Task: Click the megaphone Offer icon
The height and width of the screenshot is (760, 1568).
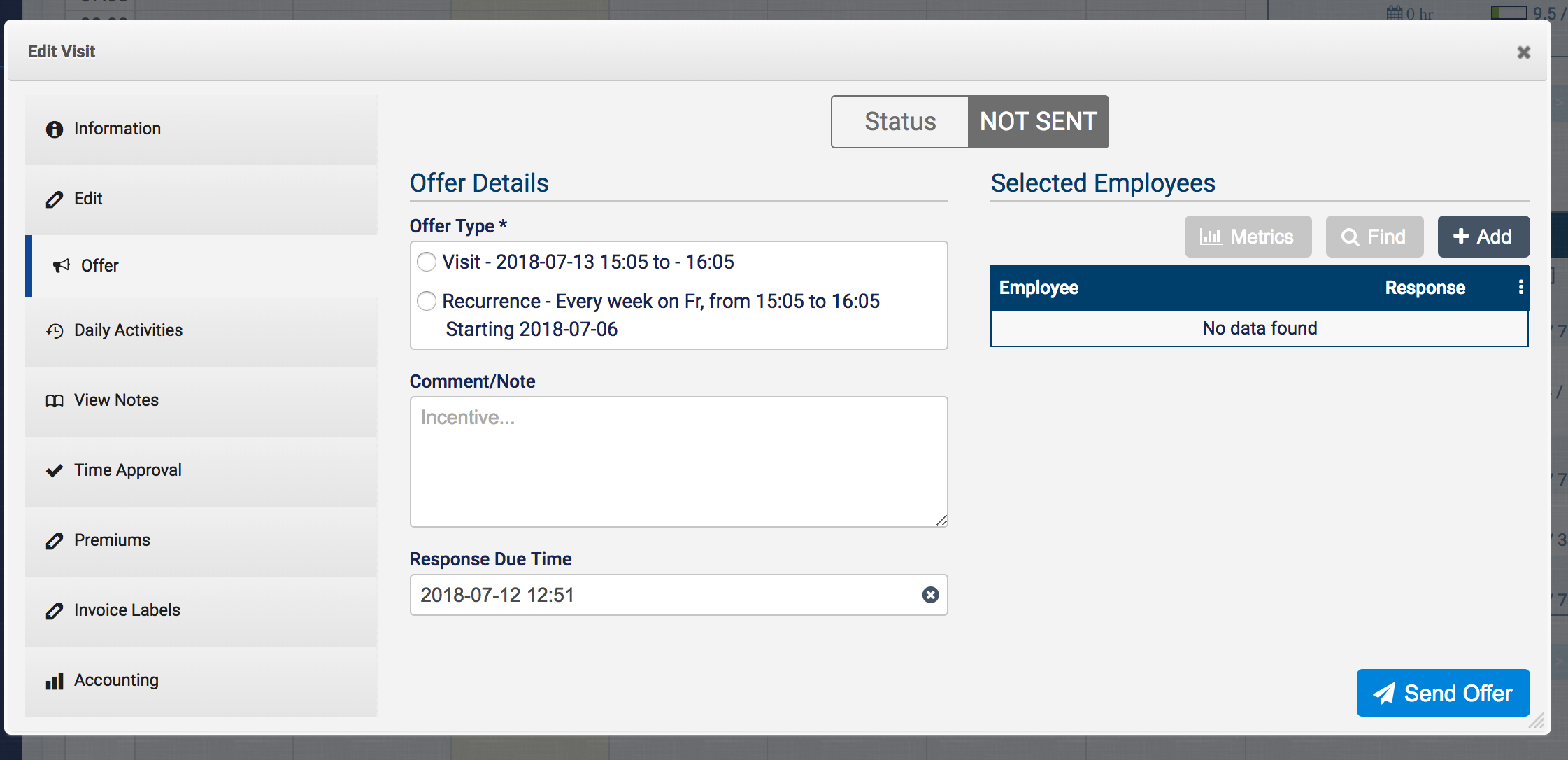Action: pos(62,266)
